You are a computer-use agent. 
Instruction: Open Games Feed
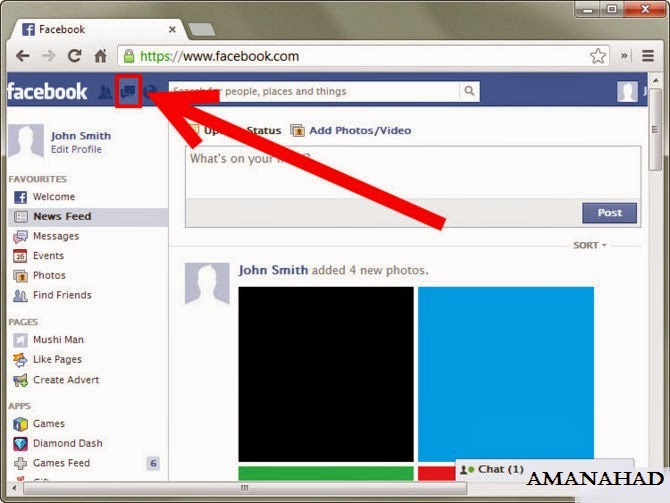tap(62, 463)
